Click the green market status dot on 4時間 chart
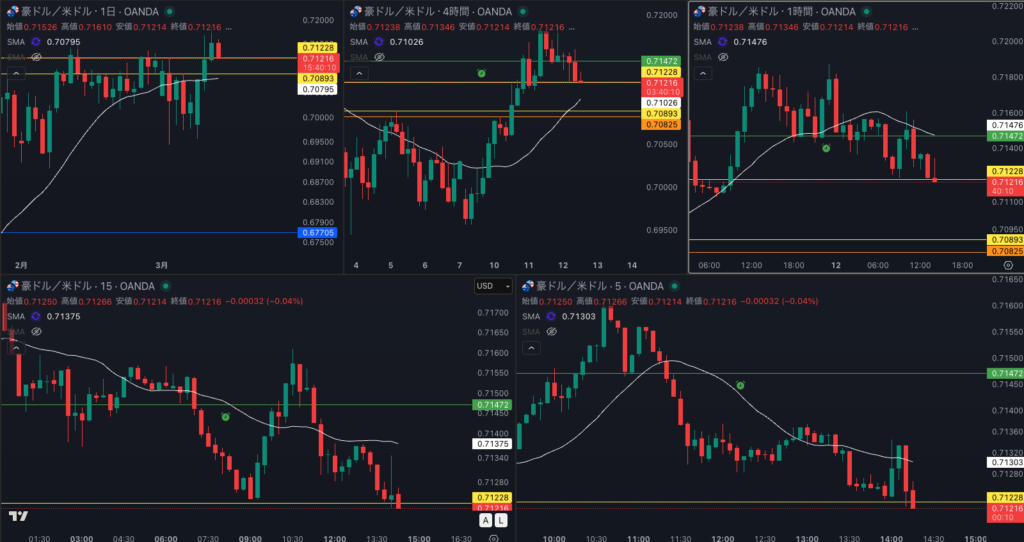This screenshot has height=542, width=1024. point(523,12)
